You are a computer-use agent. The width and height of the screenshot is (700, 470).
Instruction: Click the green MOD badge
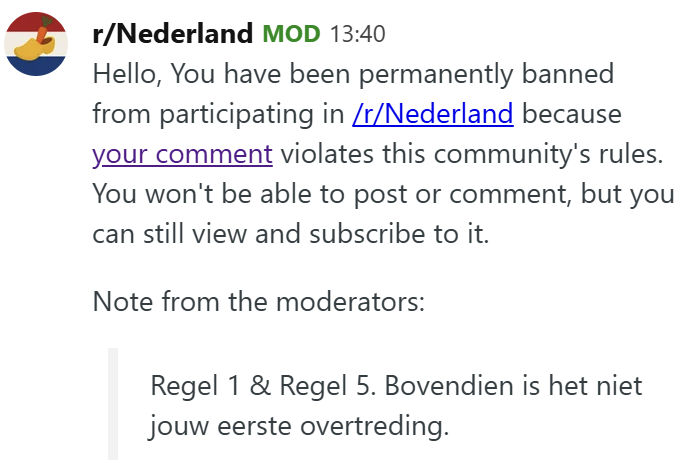(x=291, y=35)
